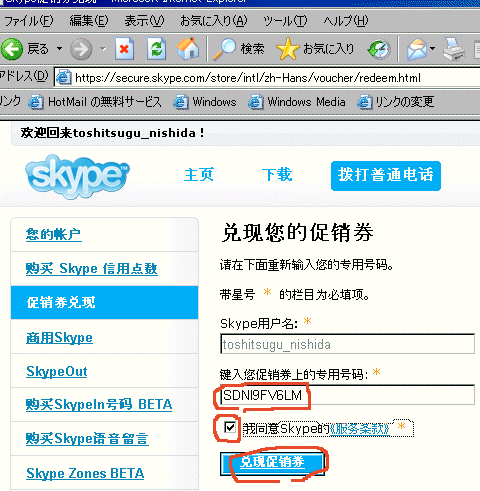
Task: Open the HotMail の無料サービス link bar item
Action: (x=95, y=102)
